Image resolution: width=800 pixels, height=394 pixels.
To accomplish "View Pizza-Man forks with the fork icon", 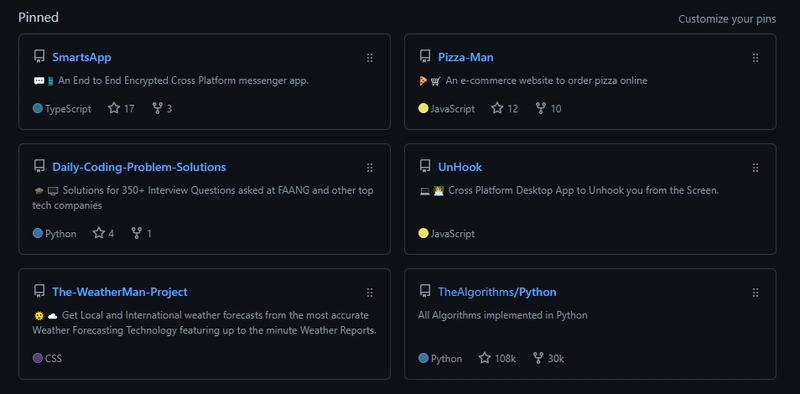I will click(541, 108).
